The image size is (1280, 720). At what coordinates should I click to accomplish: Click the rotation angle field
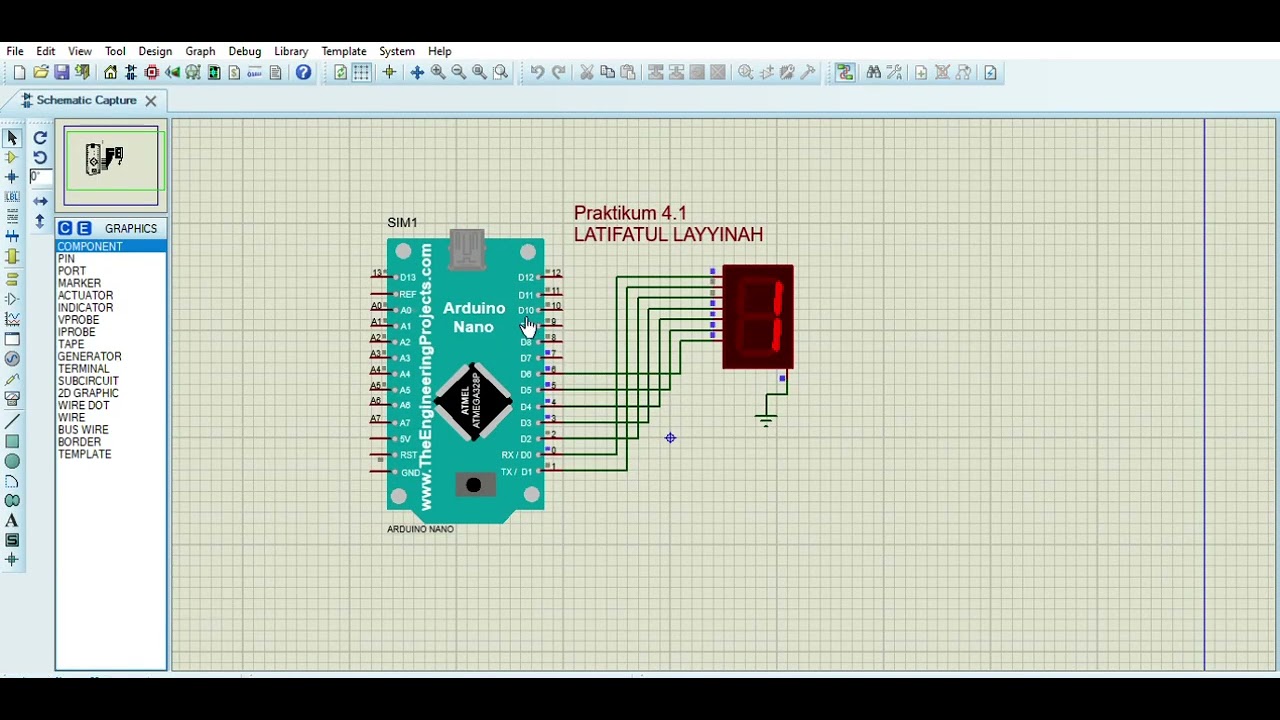tap(40, 177)
